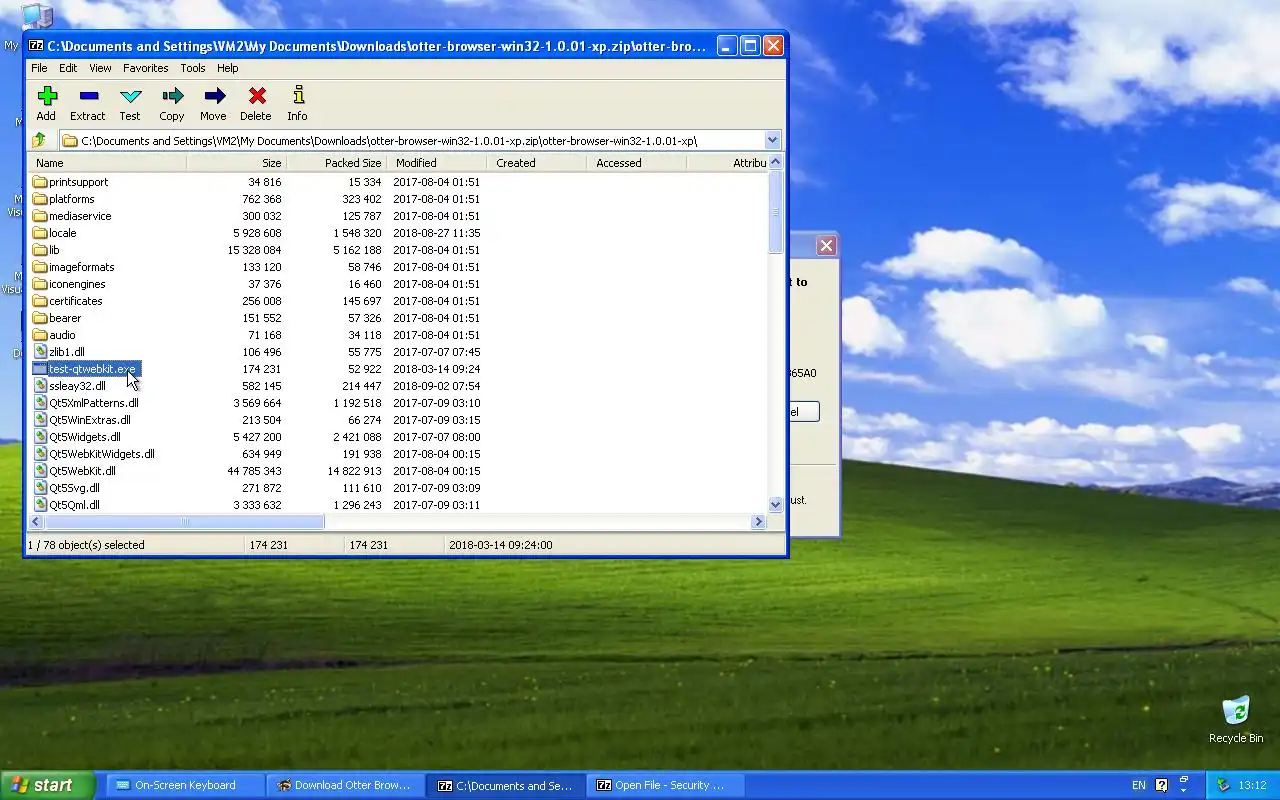Select the mediaservice folder icon
The height and width of the screenshot is (800, 1280).
tap(40, 216)
